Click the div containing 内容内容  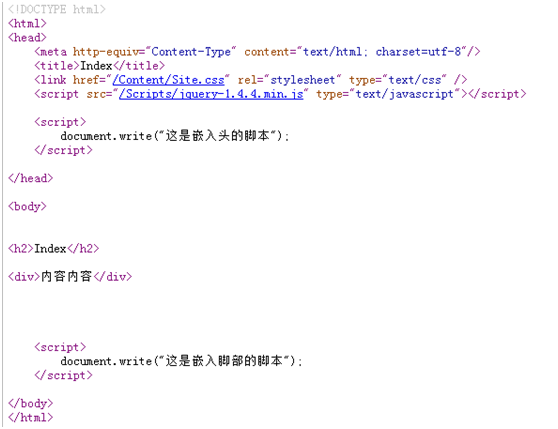[70, 277]
